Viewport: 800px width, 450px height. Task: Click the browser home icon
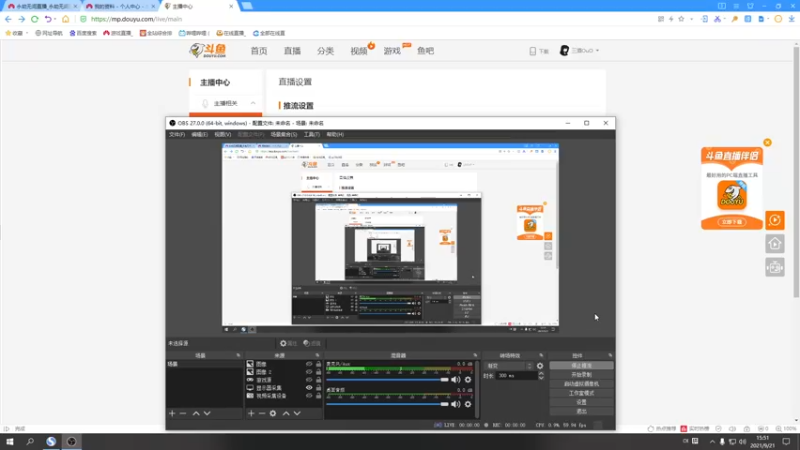point(65,19)
